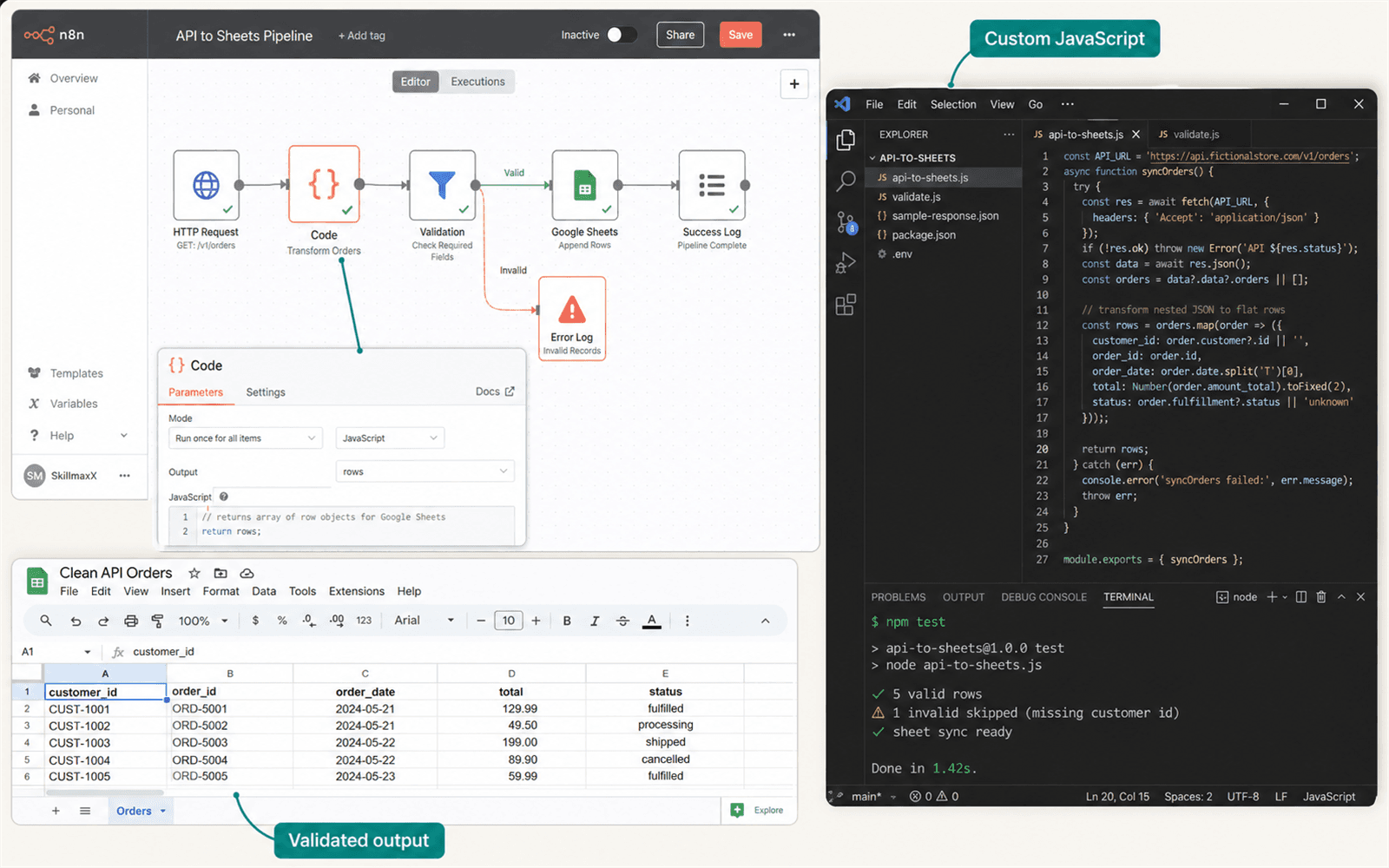Switch to the Executions tab
The image size is (1389, 868).
coord(477,82)
